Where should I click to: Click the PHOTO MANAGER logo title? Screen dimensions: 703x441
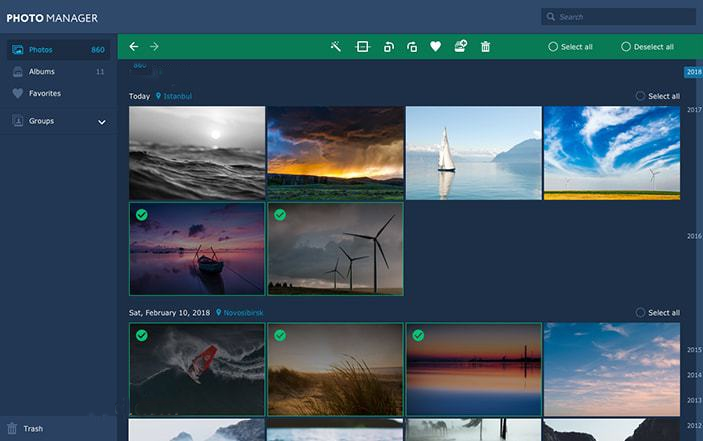[x=52, y=18]
